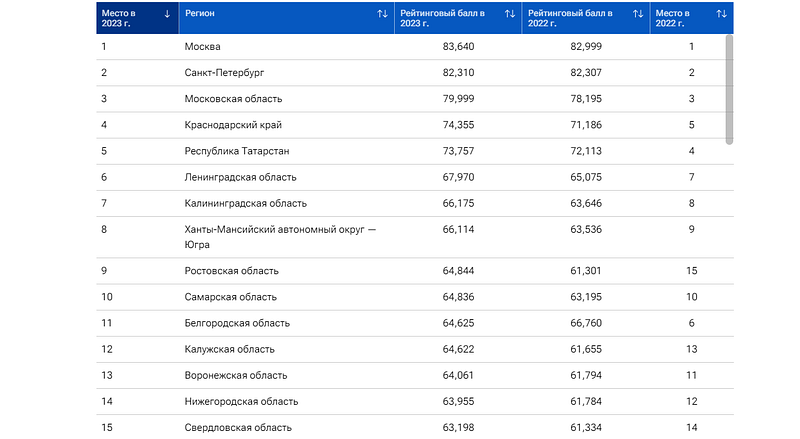
Task: Click the Краснодарский край row name
Action: click(233, 125)
